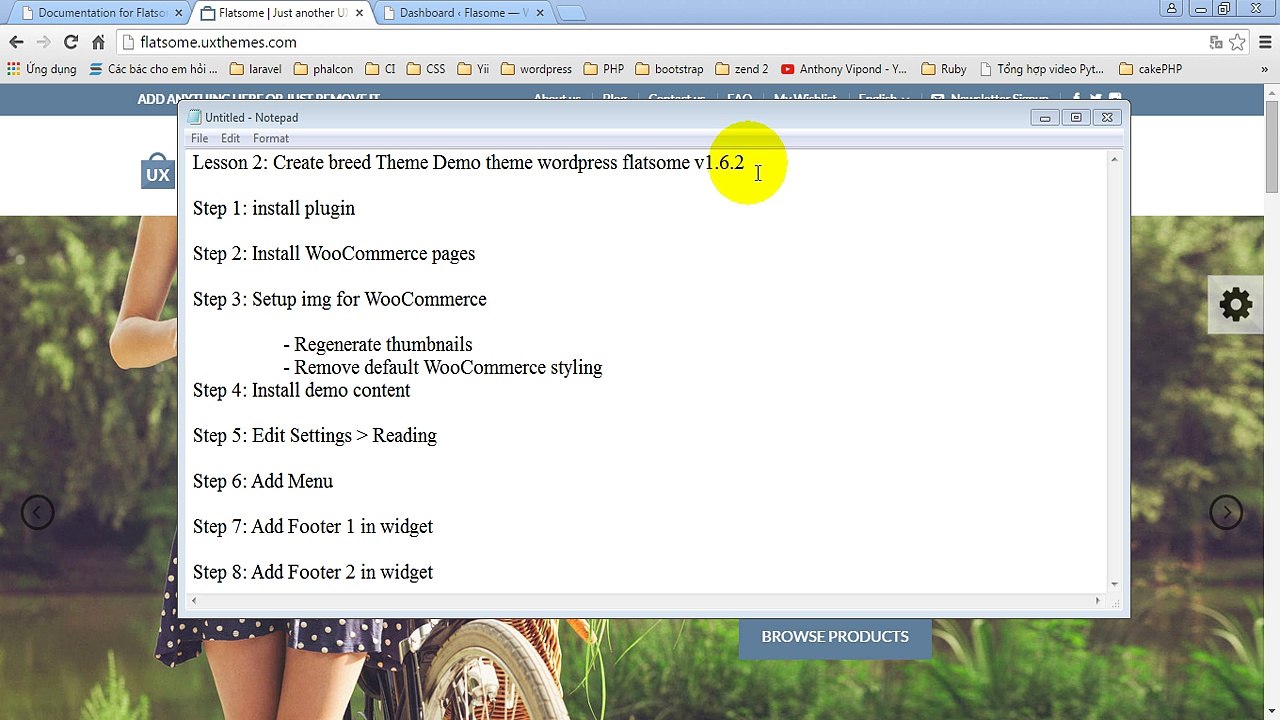Click the 'Step 6: Add Menu' line
The width and height of the screenshot is (1280, 720).
click(x=263, y=481)
